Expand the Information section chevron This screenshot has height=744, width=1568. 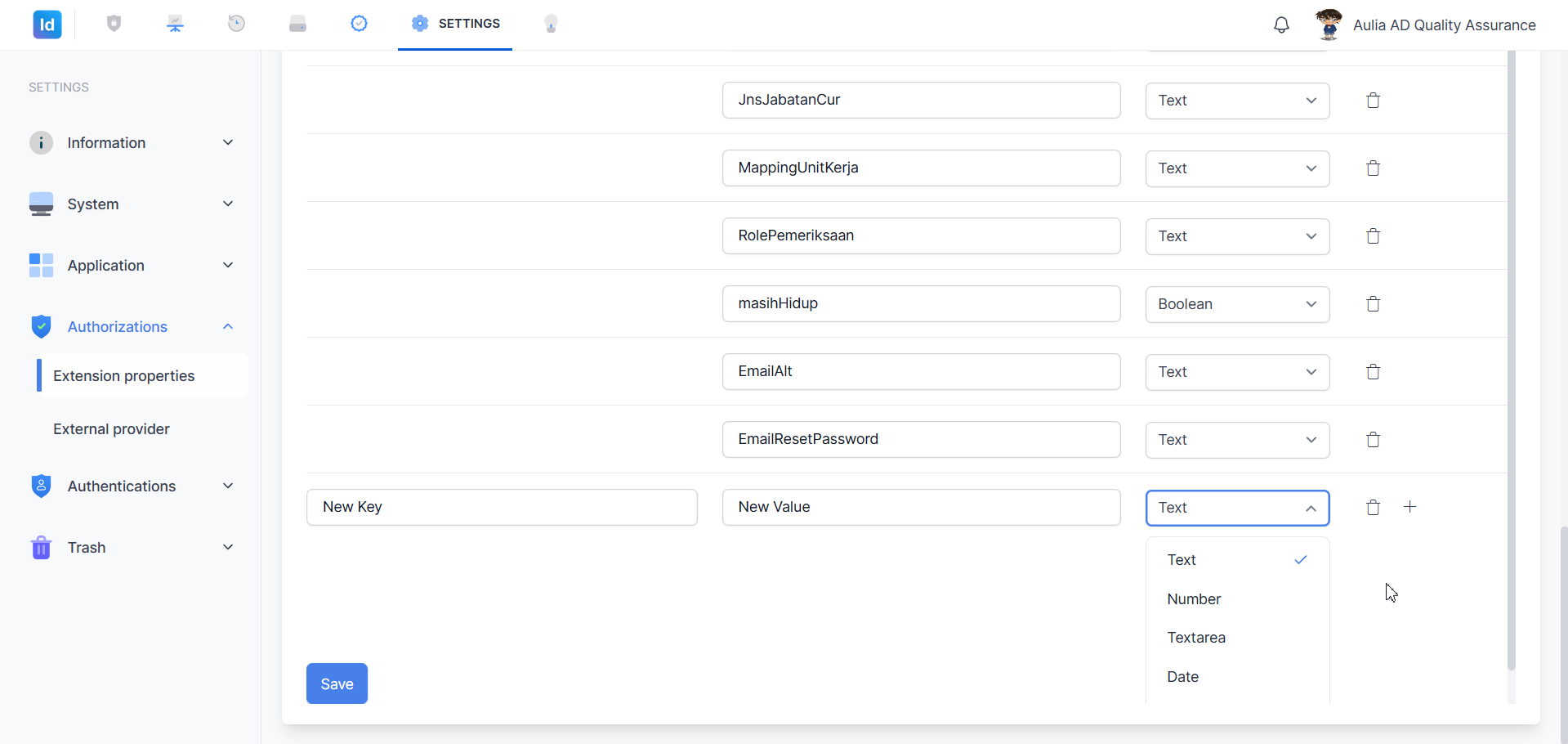(x=228, y=143)
